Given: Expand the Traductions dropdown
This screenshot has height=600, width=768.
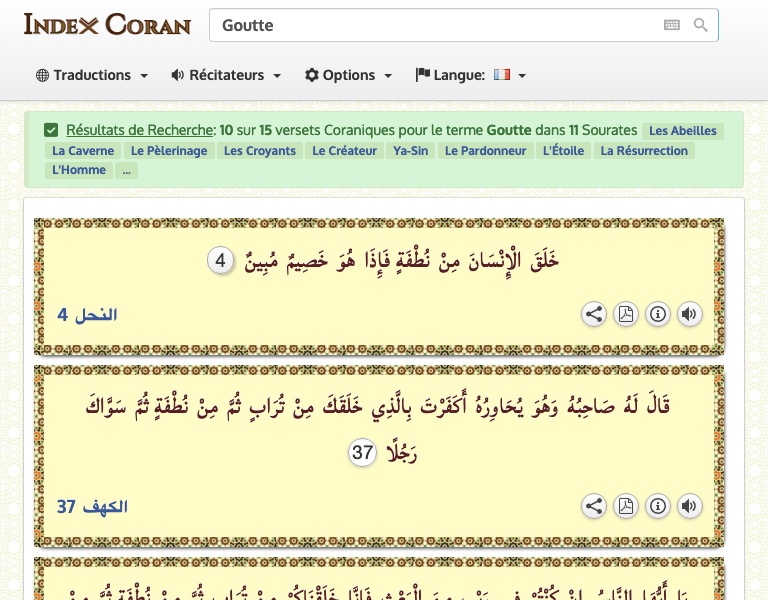Looking at the screenshot, I should 92,75.
